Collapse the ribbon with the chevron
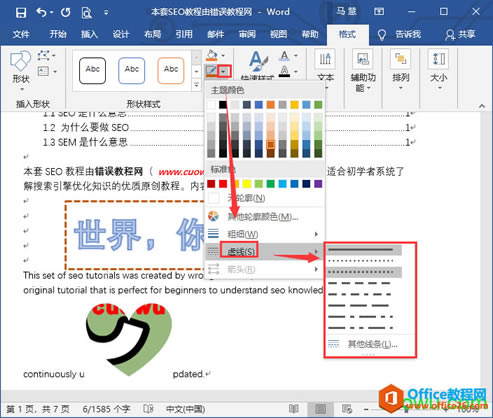Viewport: 493px width, 418px height. coord(481,106)
